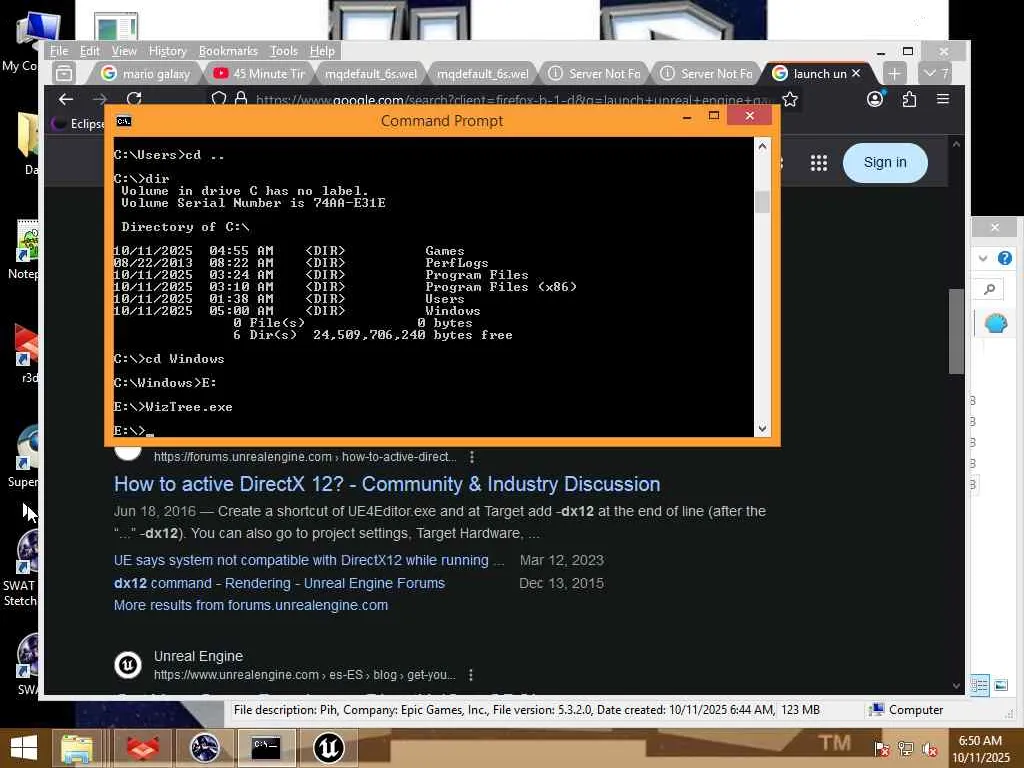Image resolution: width=1024 pixels, height=768 pixels.
Task: Open Unreal Engine taskbar icon
Action: pos(328,748)
